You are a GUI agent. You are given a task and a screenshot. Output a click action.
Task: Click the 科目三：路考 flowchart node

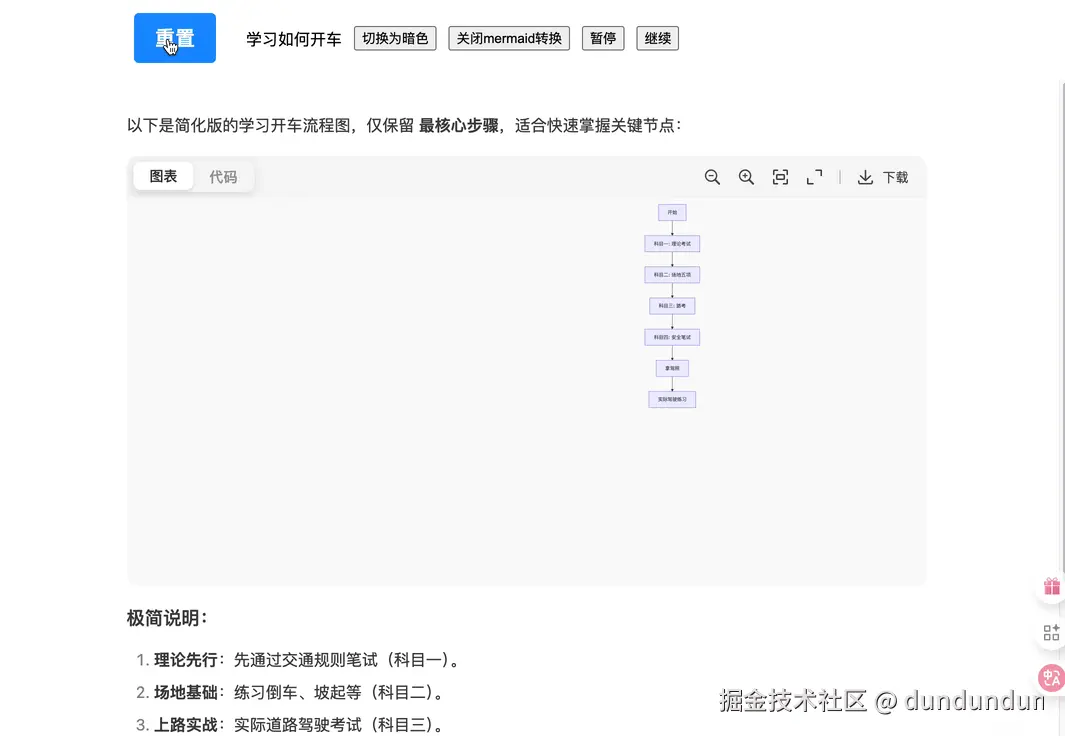point(672,306)
